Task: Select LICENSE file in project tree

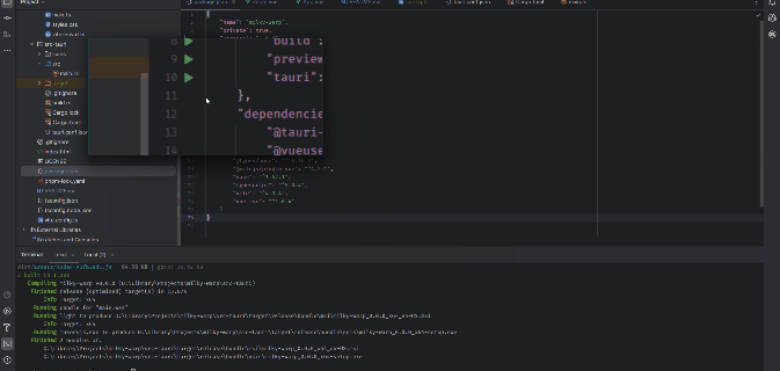Action: coord(52,162)
